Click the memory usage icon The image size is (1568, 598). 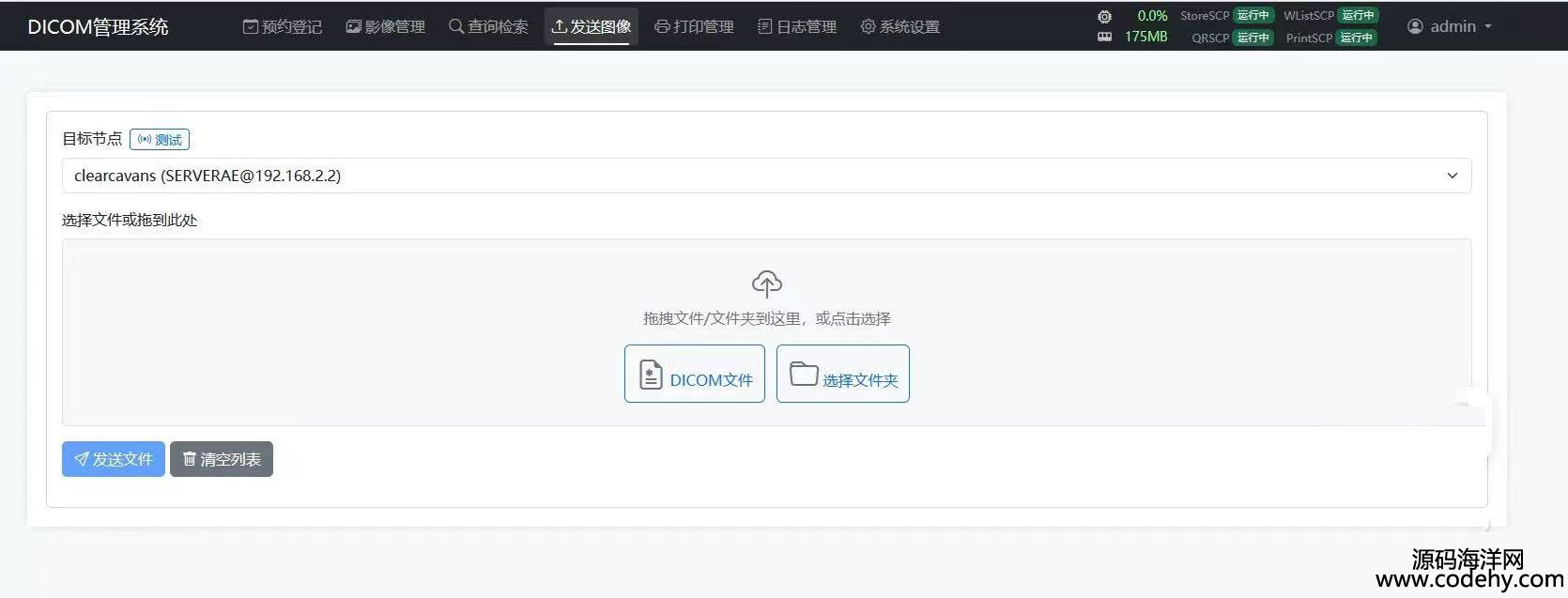tap(1104, 37)
